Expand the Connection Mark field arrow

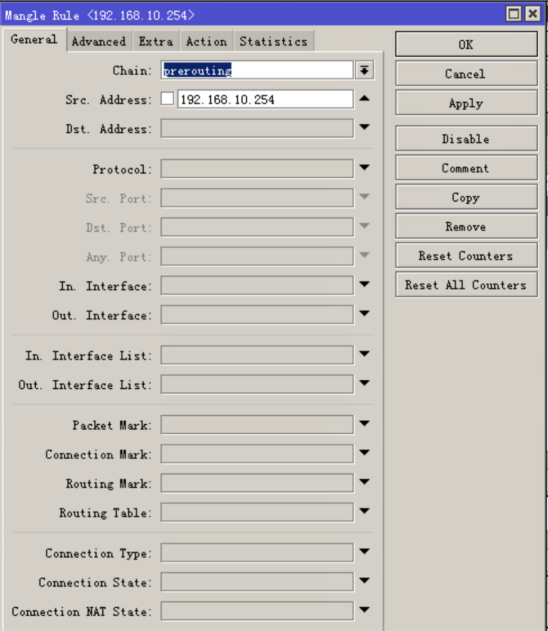coord(365,453)
